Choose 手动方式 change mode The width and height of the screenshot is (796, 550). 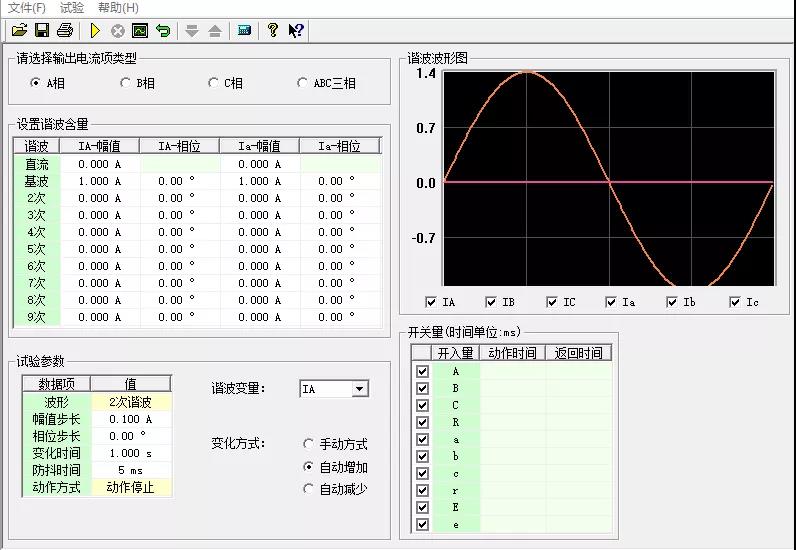click(308, 444)
